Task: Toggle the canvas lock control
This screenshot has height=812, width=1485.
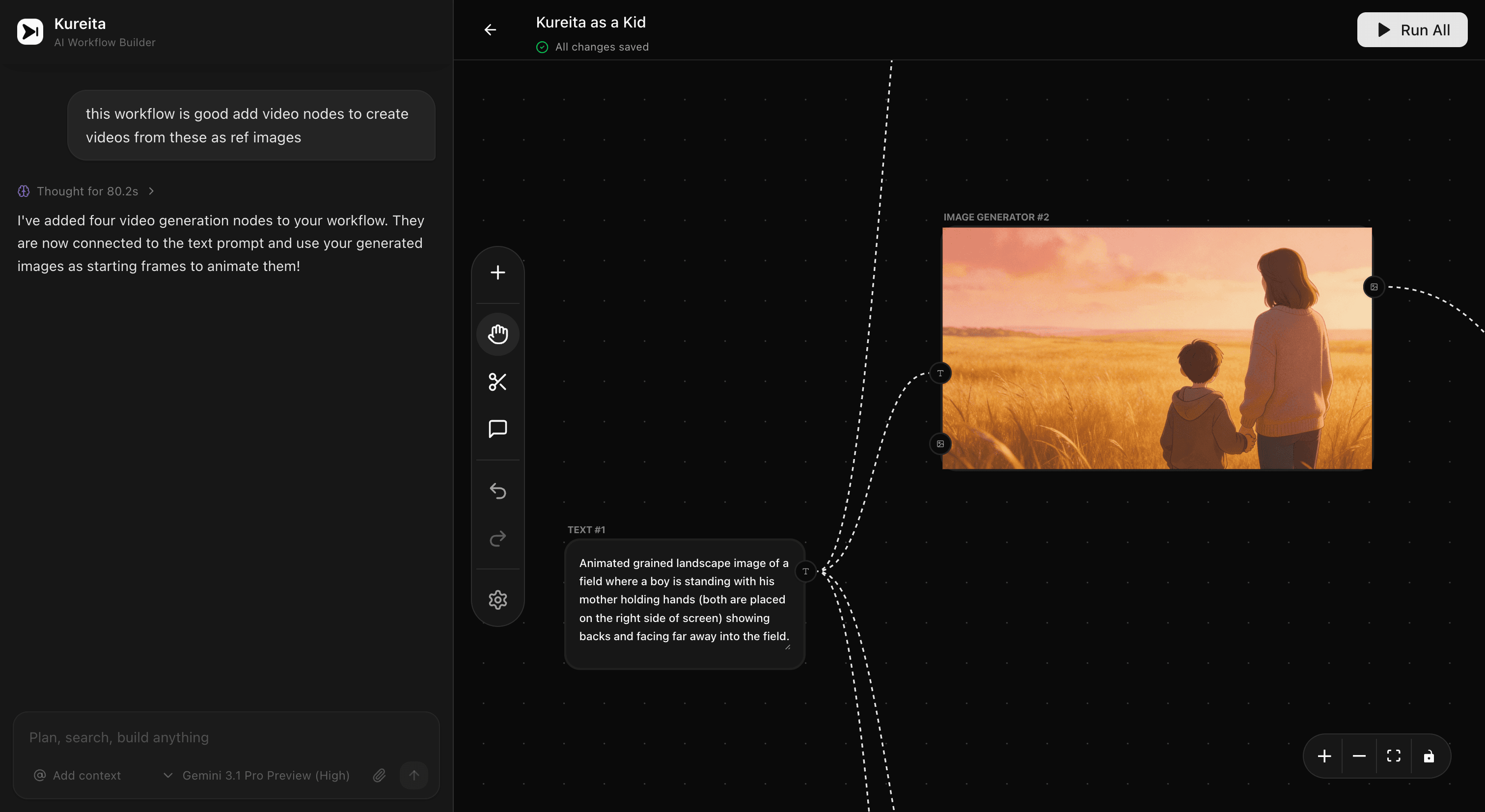Action: click(x=1429, y=756)
